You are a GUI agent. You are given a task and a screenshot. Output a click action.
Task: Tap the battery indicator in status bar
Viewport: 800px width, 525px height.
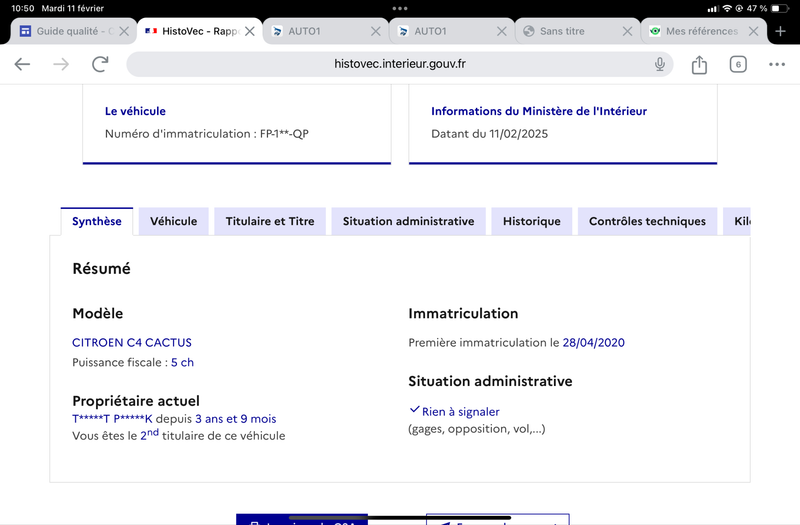[780, 8]
